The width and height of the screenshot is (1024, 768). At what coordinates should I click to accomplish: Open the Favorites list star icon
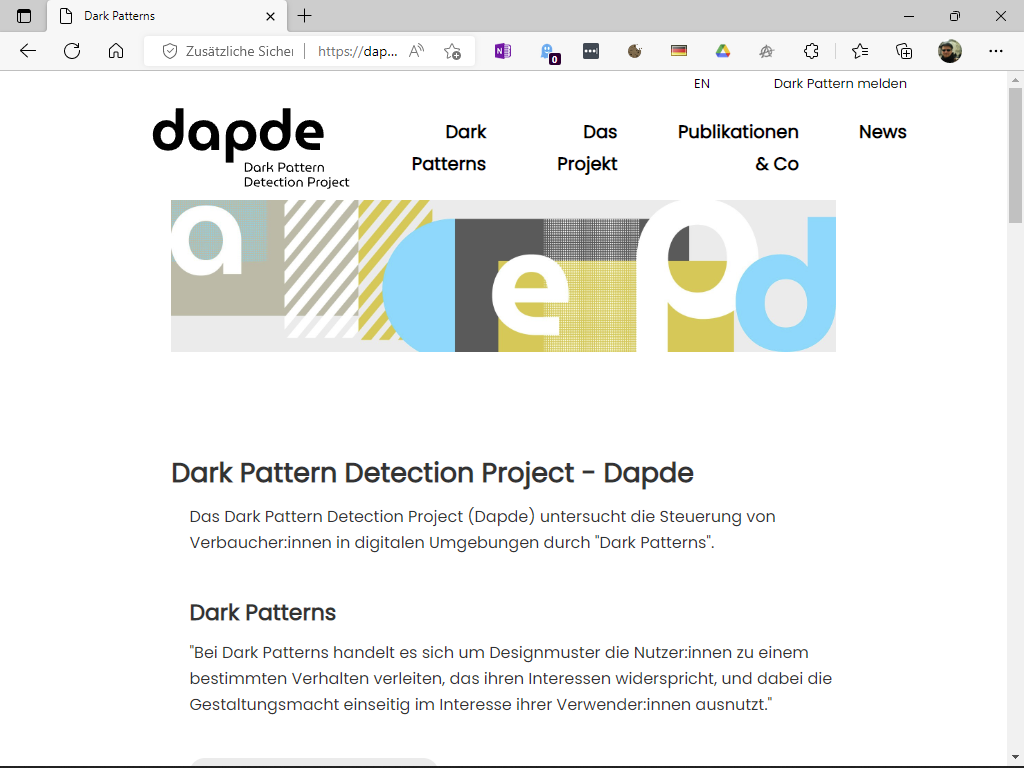[x=860, y=50]
